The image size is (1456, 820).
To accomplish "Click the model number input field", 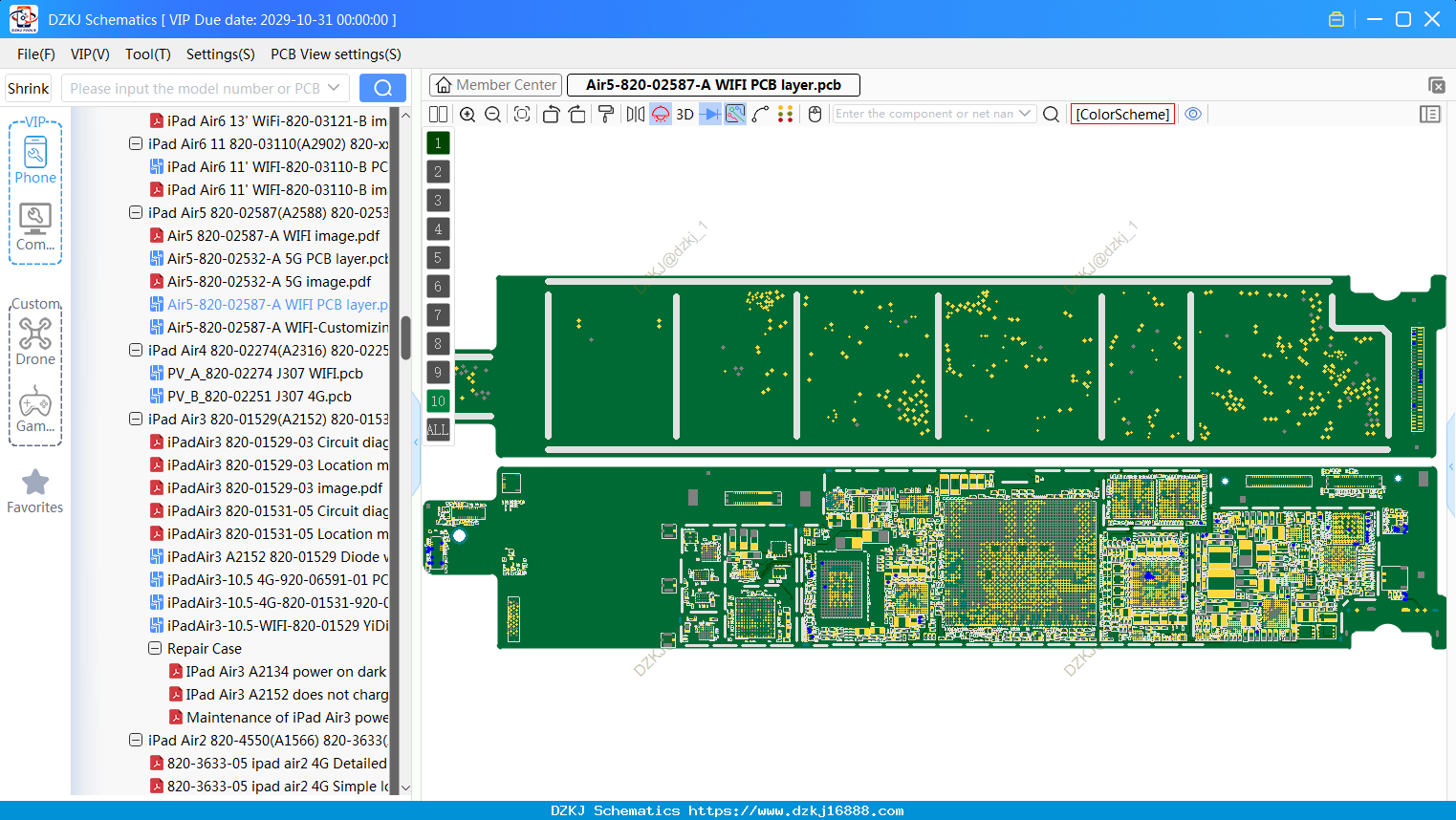I will coord(195,88).
